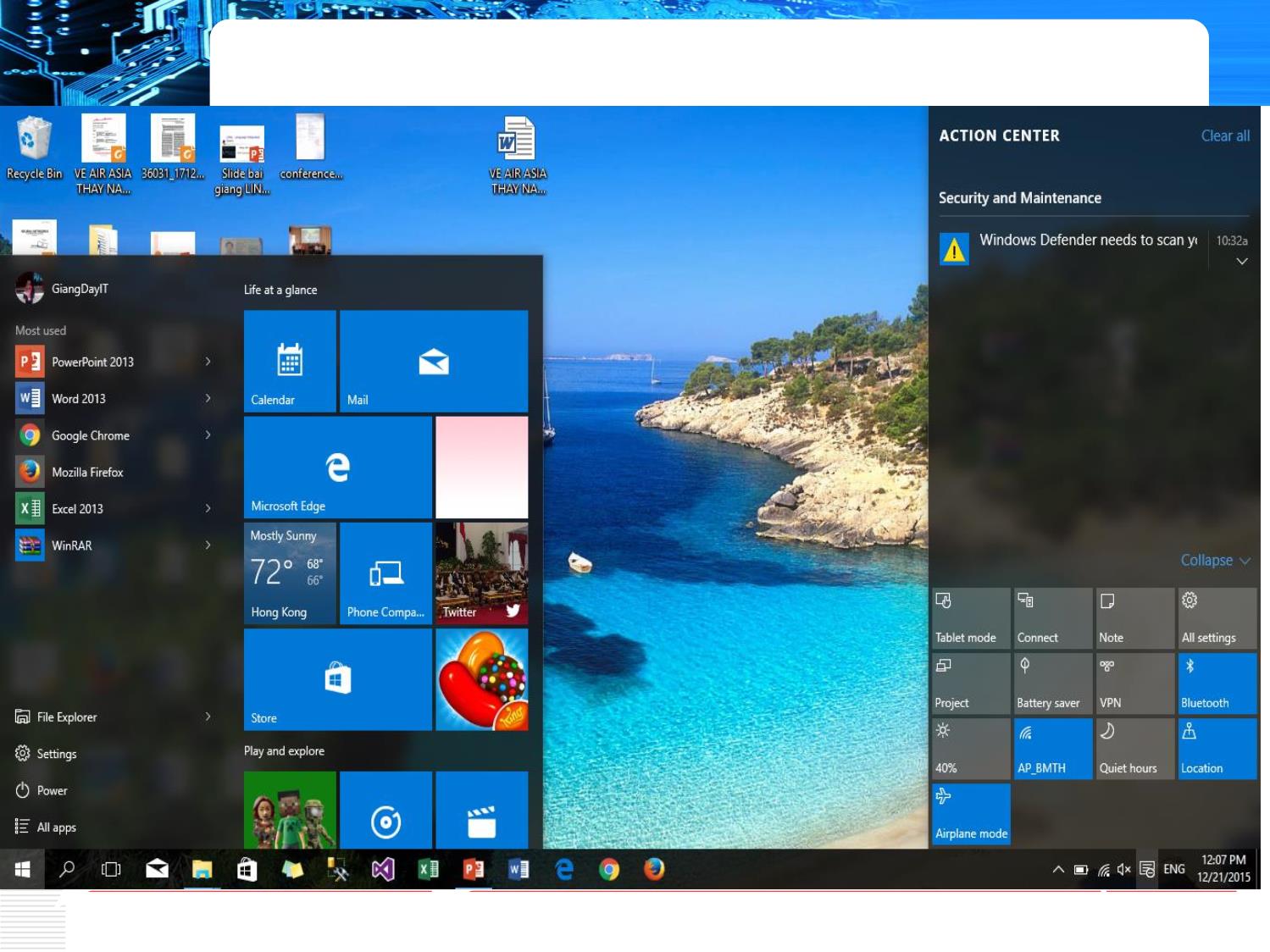Image resolution: width=1270 pixels, height=952 pixels.
Task: Open the Recycle Bin desktop icon
Action: point(34,148)
